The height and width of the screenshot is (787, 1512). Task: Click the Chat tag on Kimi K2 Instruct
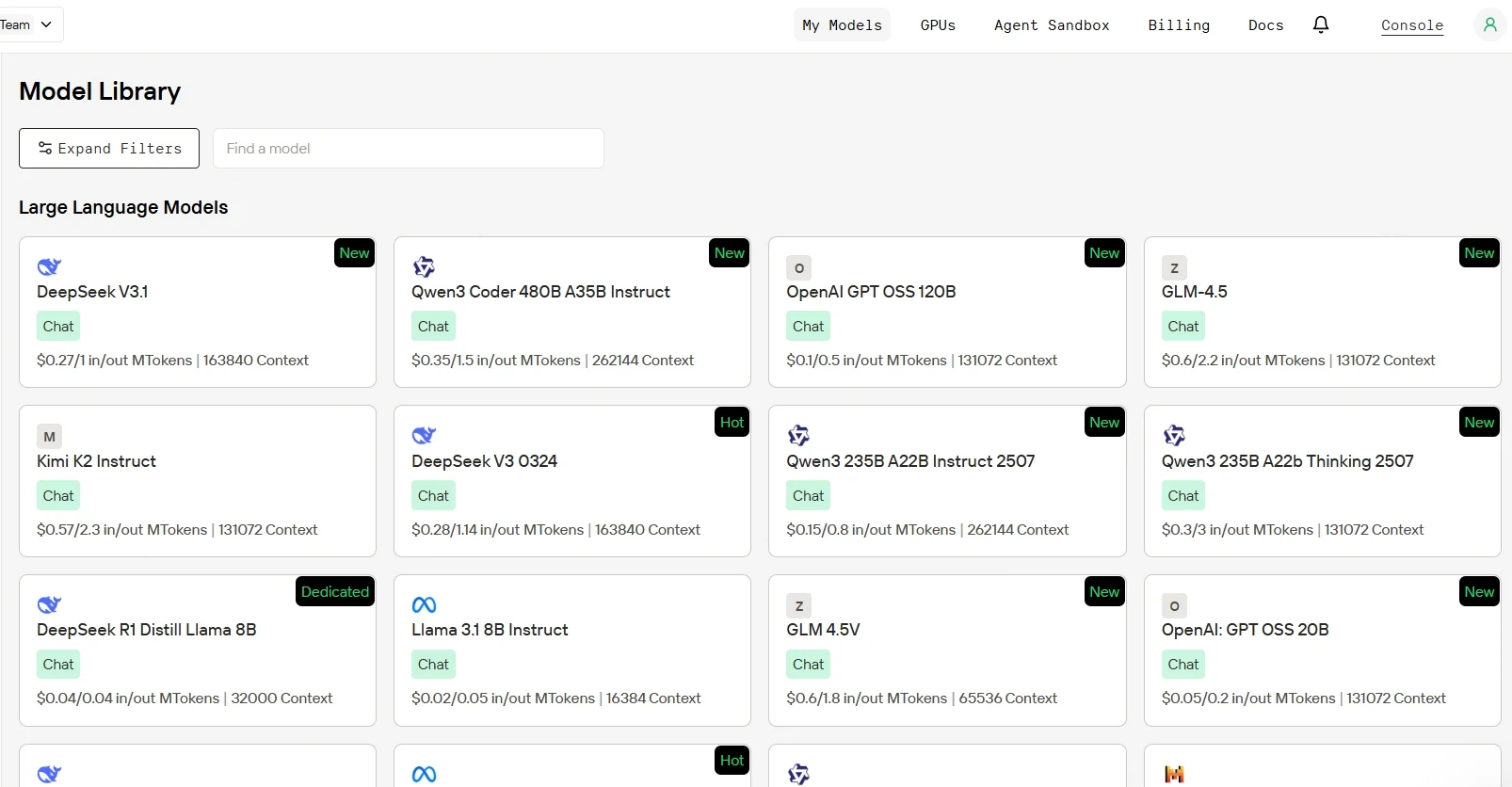58,496
